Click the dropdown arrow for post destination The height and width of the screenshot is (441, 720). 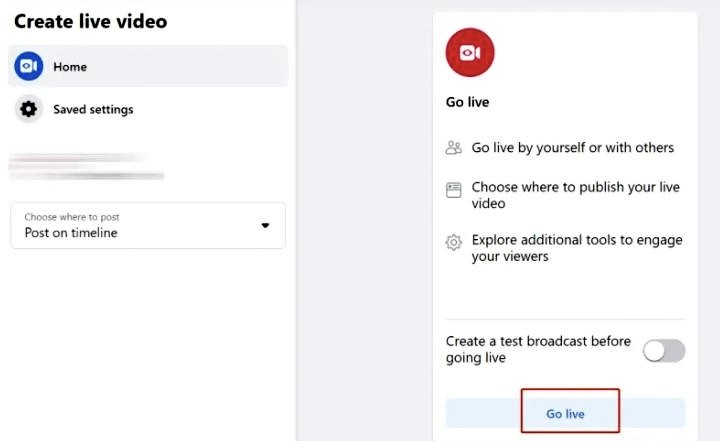[x=265, y=226]
